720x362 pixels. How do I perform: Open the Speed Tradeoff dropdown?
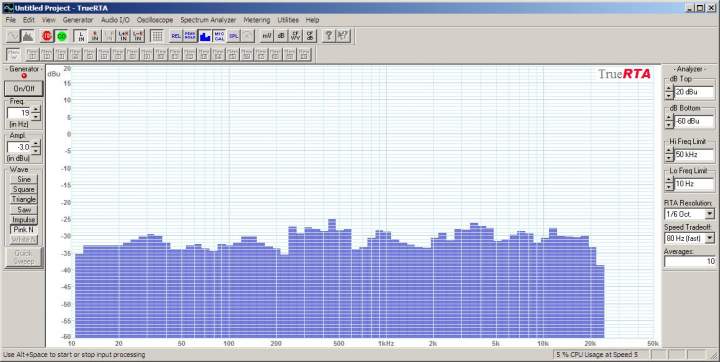[x=710, y=238]
